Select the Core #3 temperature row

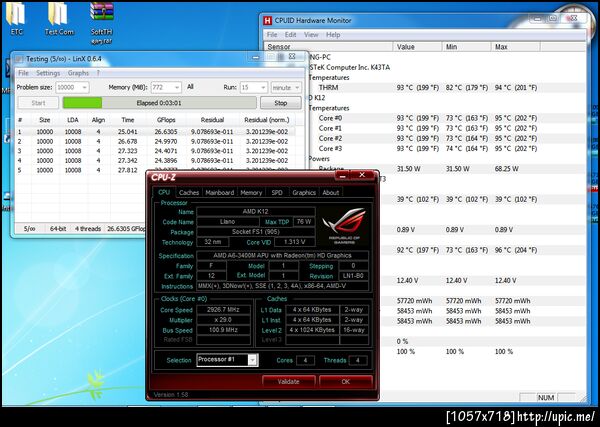tap(446, 148)
